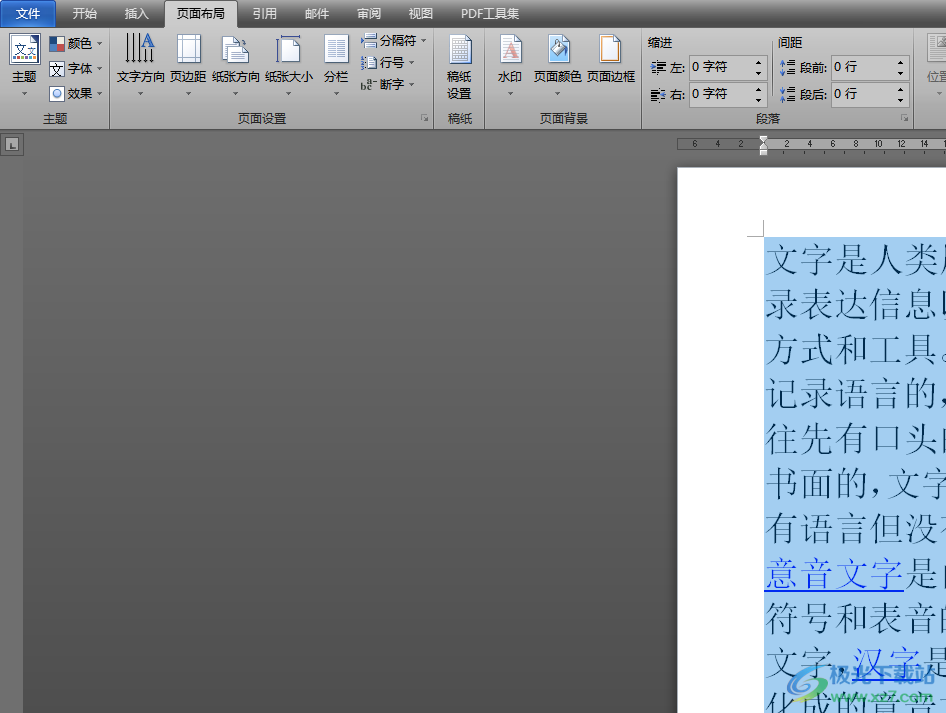This screenshot has height=713, width=946.
Task: Expand the 水印 dropdown arrow
Action: point(510,93)
